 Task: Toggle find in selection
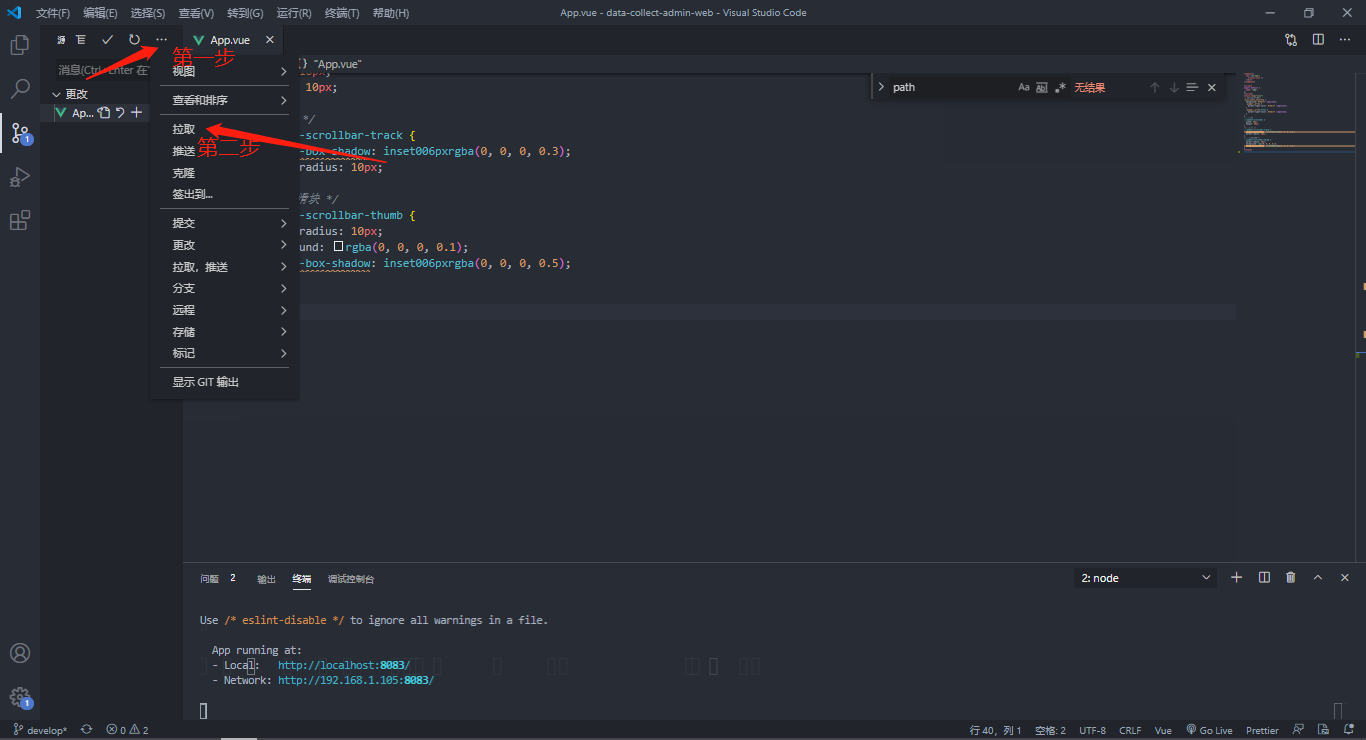(x=1192, y=88)
